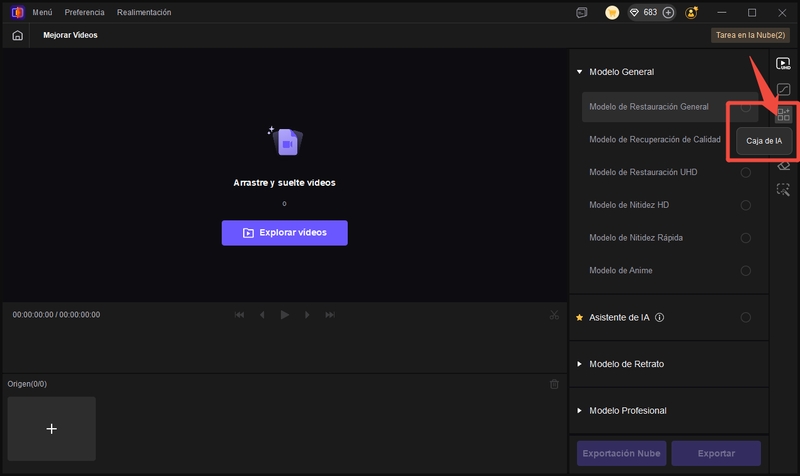Select the magic selection wand icon
Viewport: 800px width, 476px height.
[x=783, y=190]
